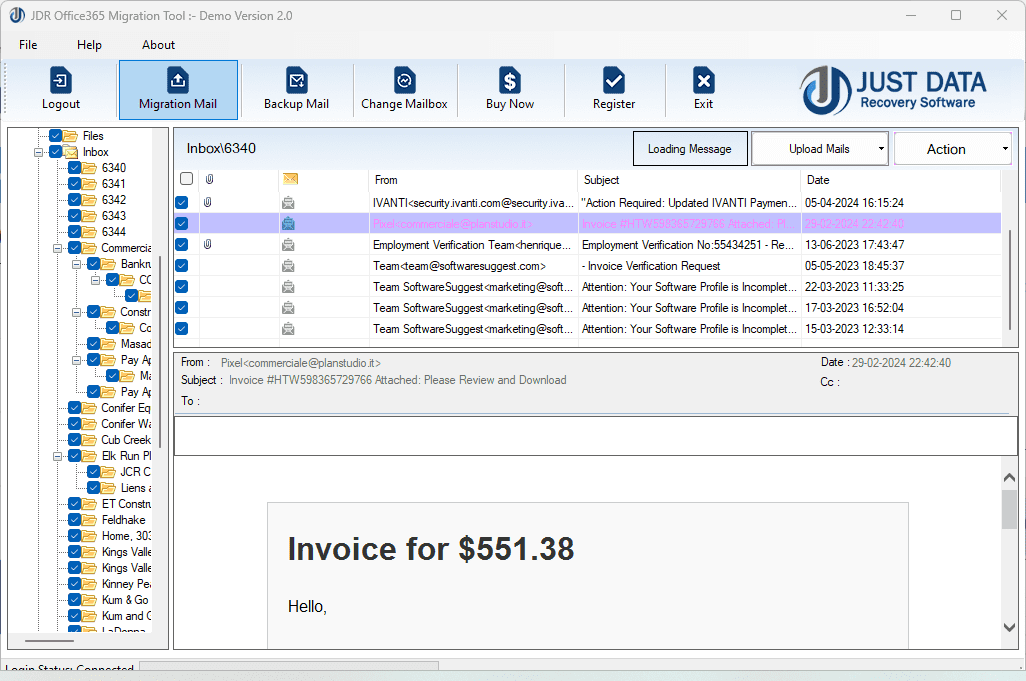Image resolution: width=1026 pixels, height=681 pixels.
Task: Select the Logout icon
Action: [x=60, y=89]
